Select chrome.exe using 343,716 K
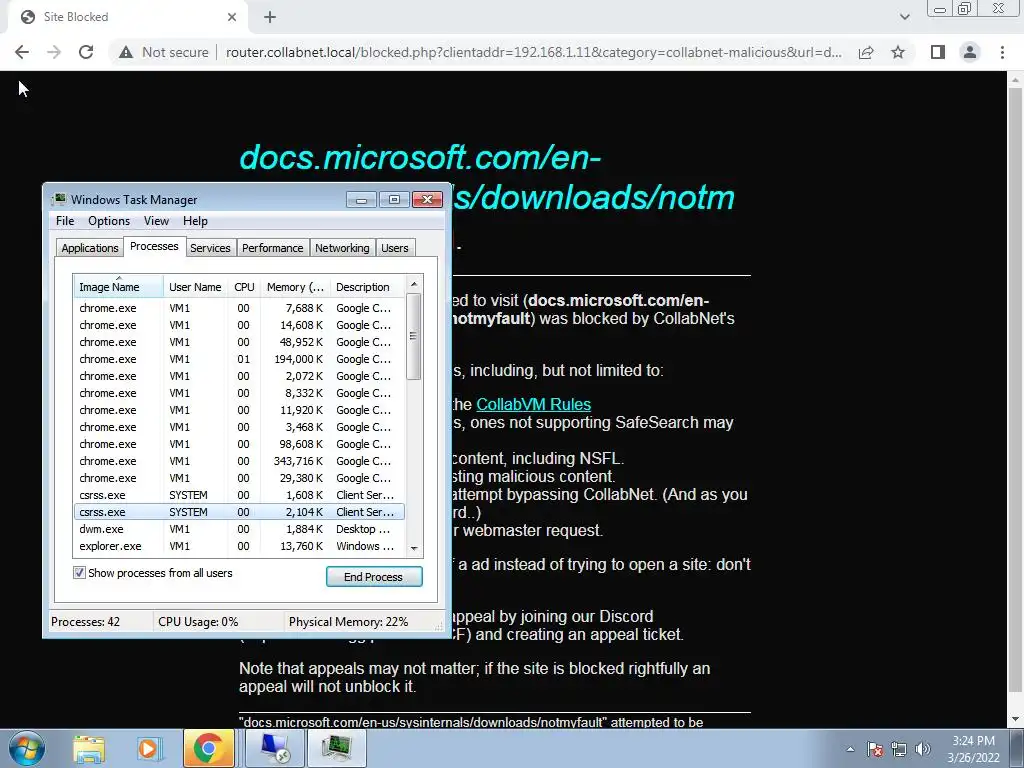The height and width of the screenshot is (768, 1024). click(239, 461)
